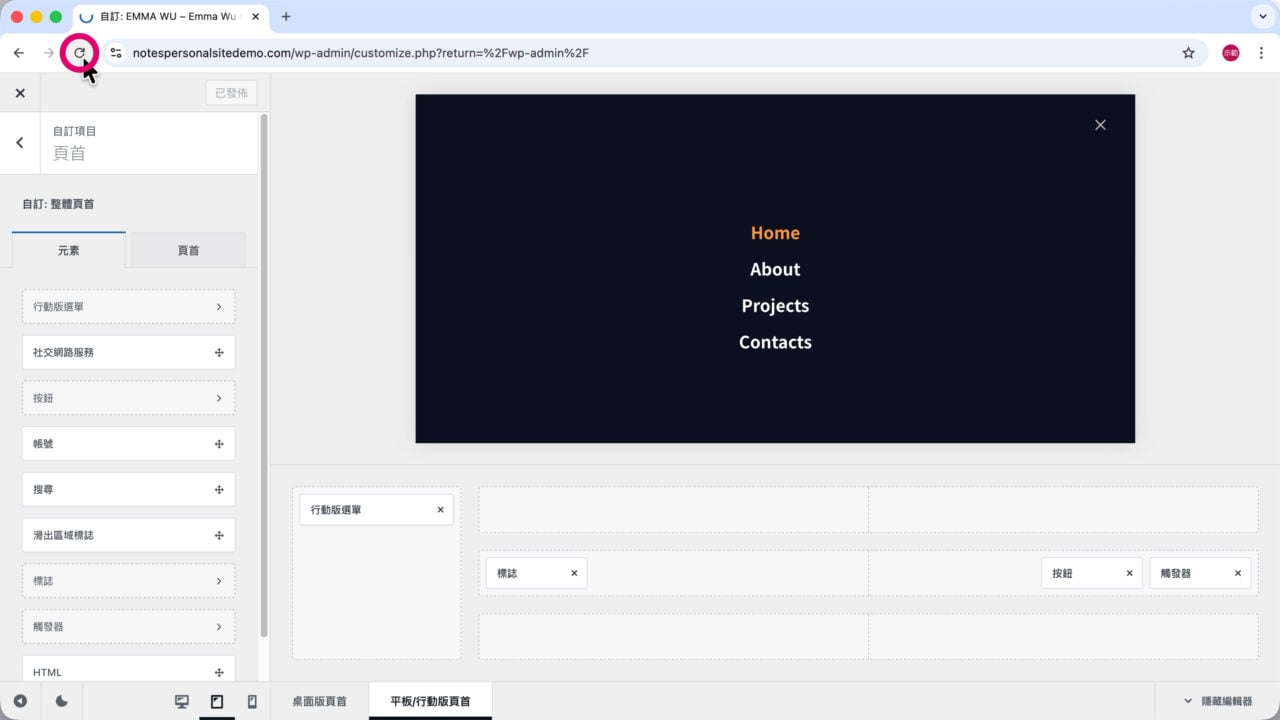Switch to the 頁首 tab
The height and width of the screenshot is (720, 1280).
(x=188, y=250)
